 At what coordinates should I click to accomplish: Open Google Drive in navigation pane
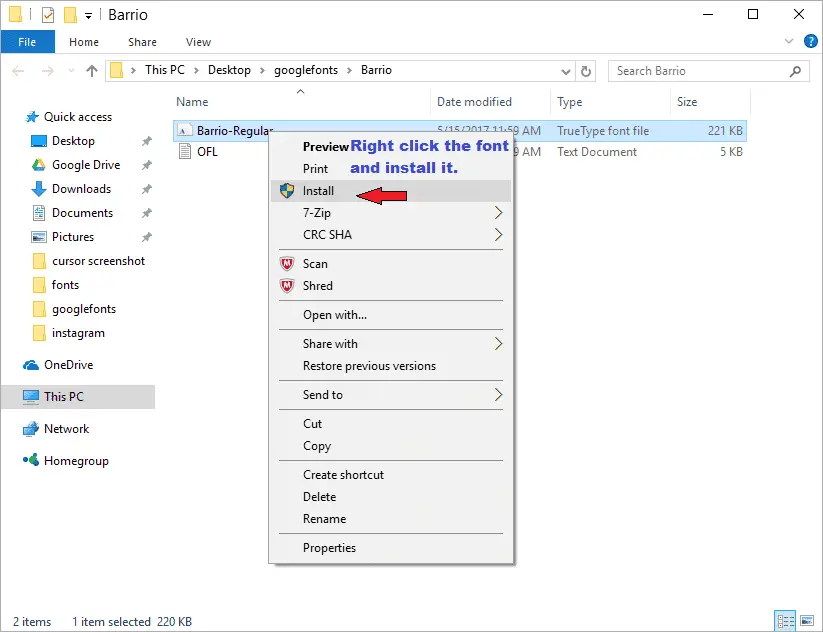point(86,165)
